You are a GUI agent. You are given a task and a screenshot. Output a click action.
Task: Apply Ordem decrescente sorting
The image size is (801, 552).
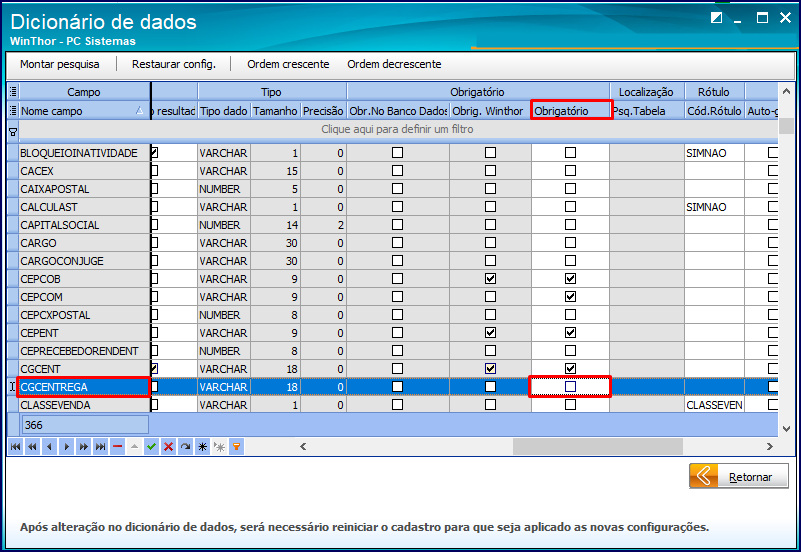click(394, 64)
